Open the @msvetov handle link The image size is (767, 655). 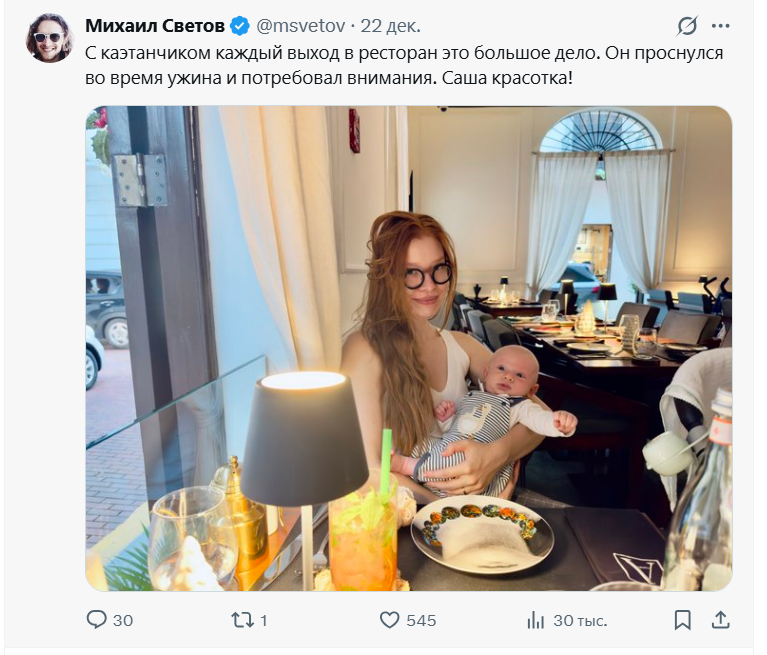[304, 25]
